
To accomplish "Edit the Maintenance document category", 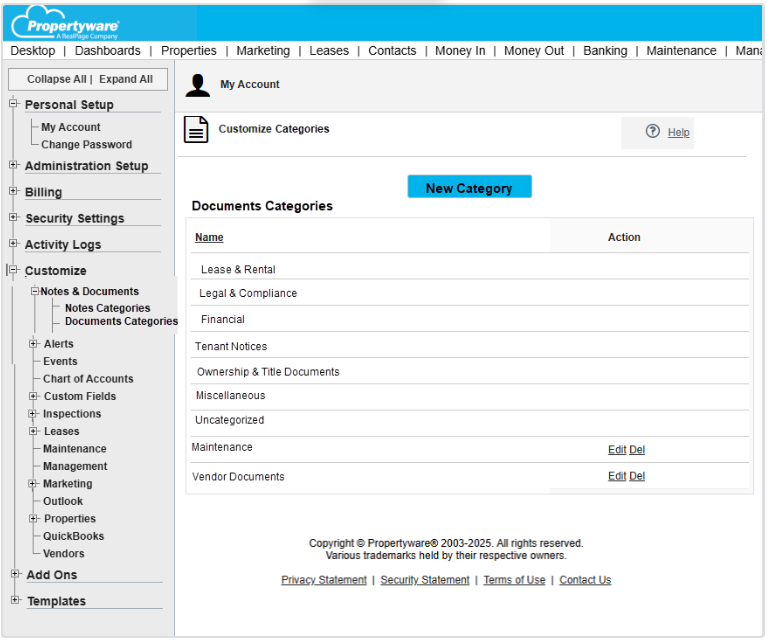I will pyautogui.click(x=617, y=450).
